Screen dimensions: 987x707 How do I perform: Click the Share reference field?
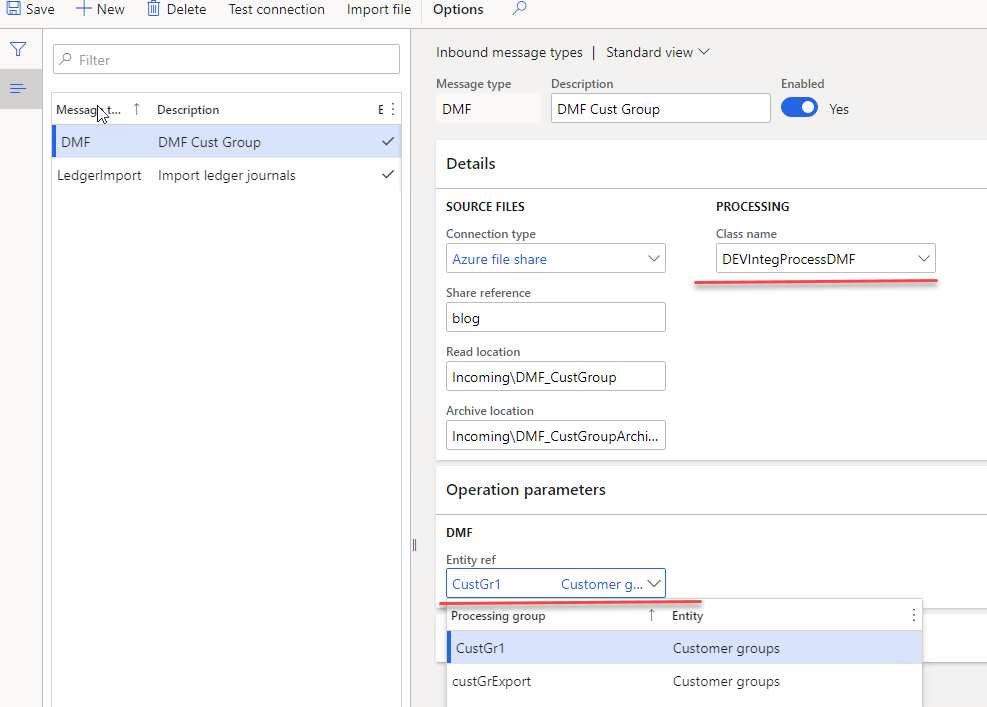[556, 317]
